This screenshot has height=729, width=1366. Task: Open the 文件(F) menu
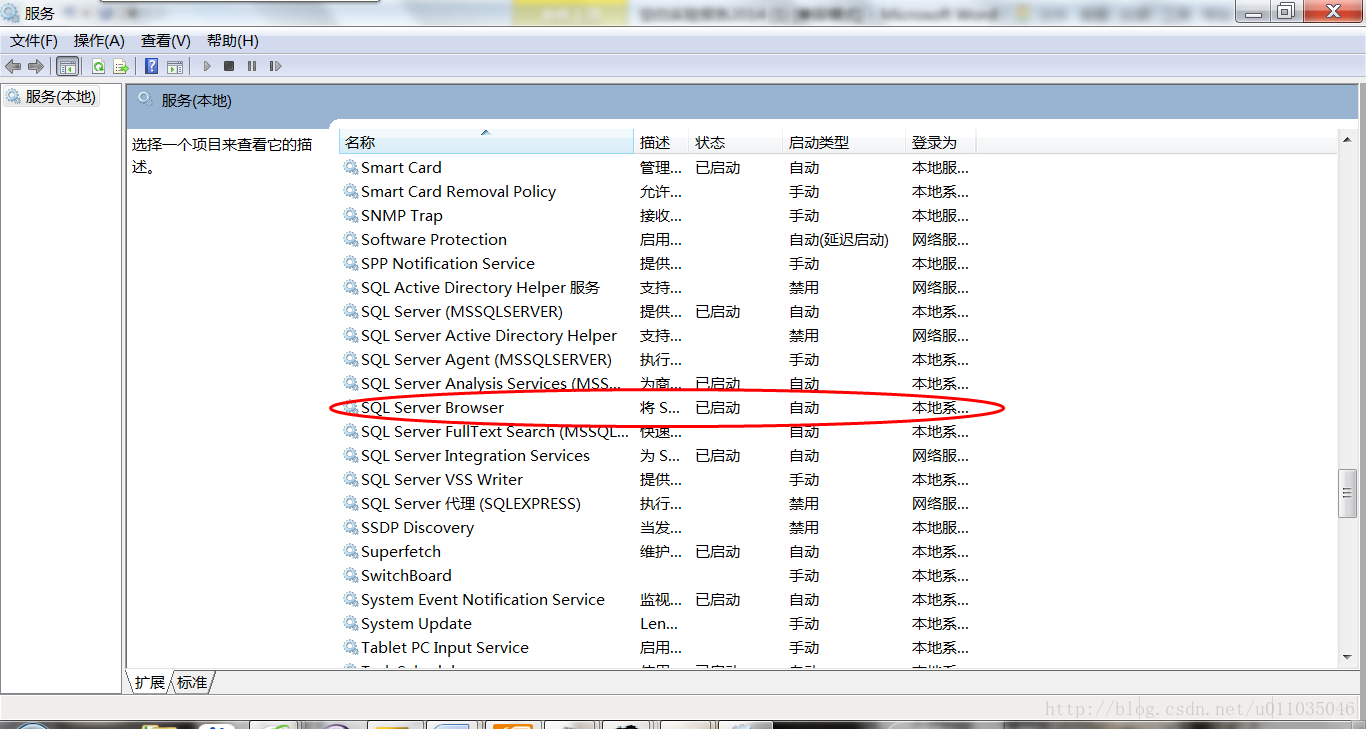(x=34, y=41)
